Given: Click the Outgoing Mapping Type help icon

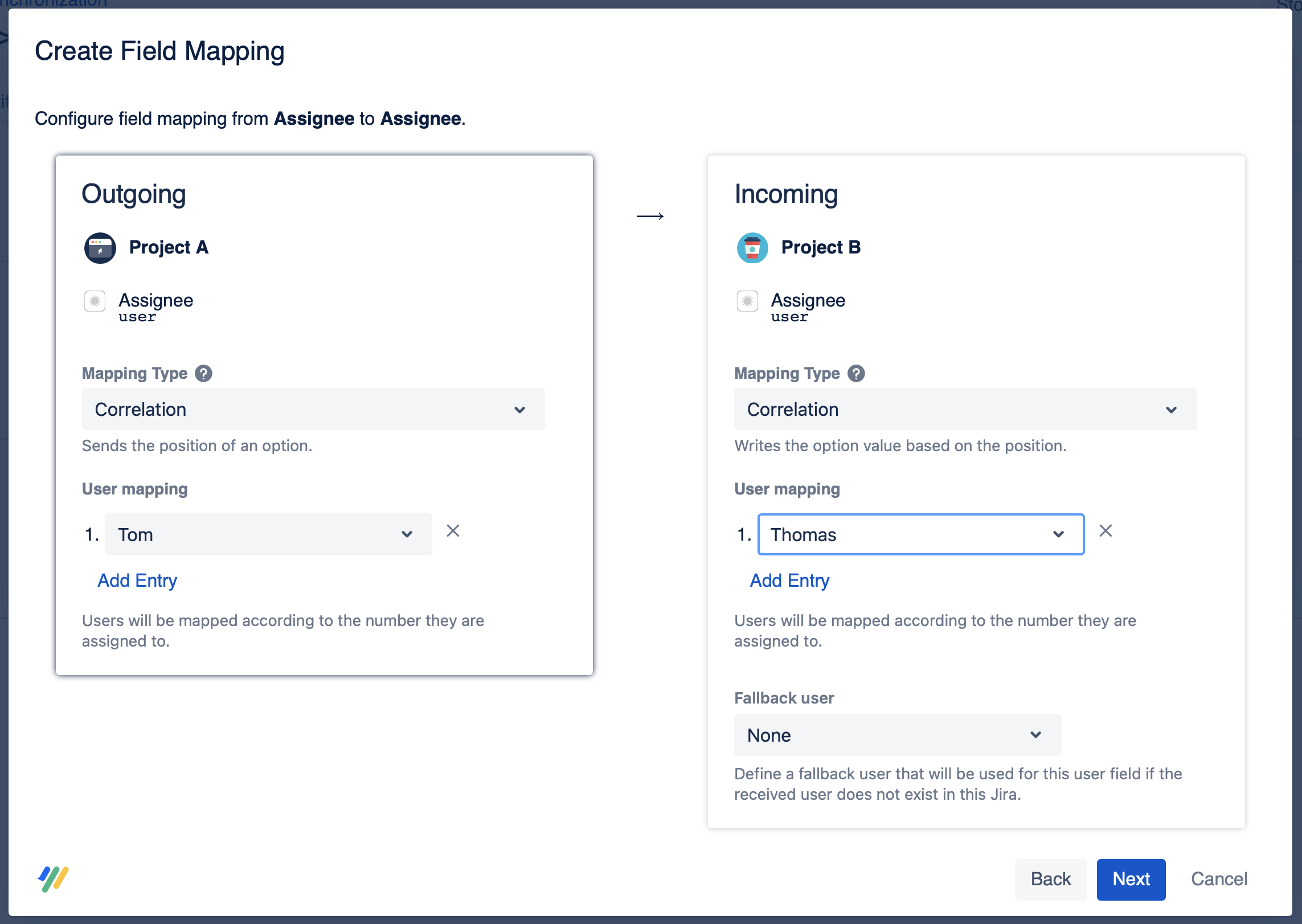Looking at the screenshot, I should [x=203, y=374].
